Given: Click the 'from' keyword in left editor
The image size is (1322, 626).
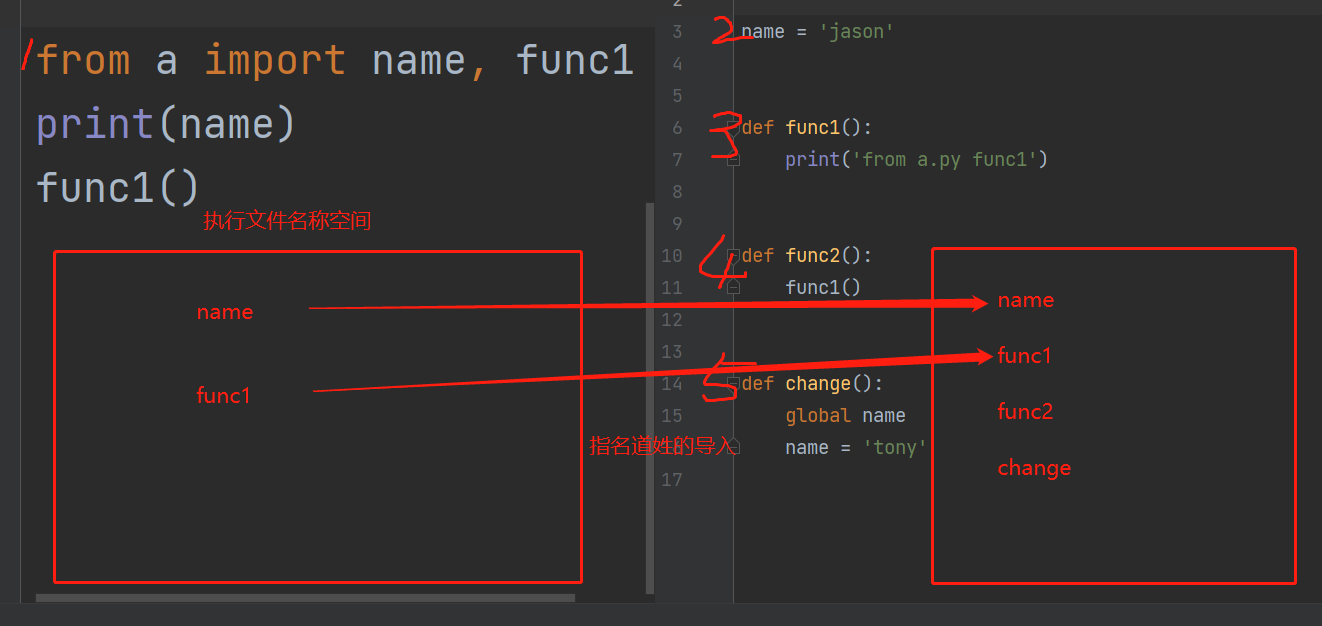Looking at the screenshot, I should tap(84, 61).
